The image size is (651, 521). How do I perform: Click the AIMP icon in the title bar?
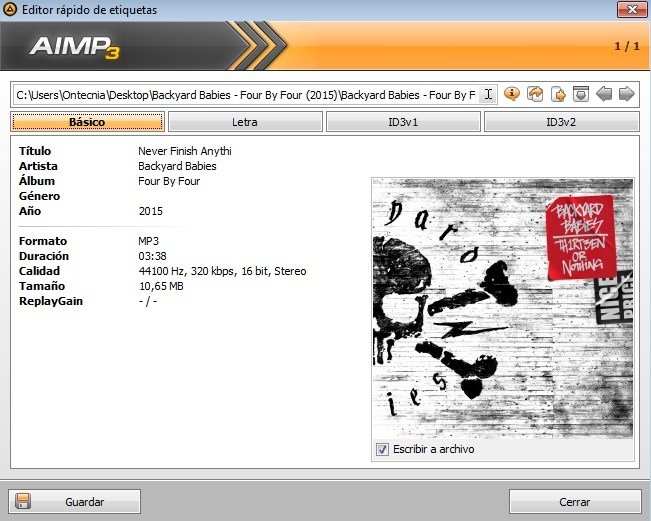click(10, 9)
